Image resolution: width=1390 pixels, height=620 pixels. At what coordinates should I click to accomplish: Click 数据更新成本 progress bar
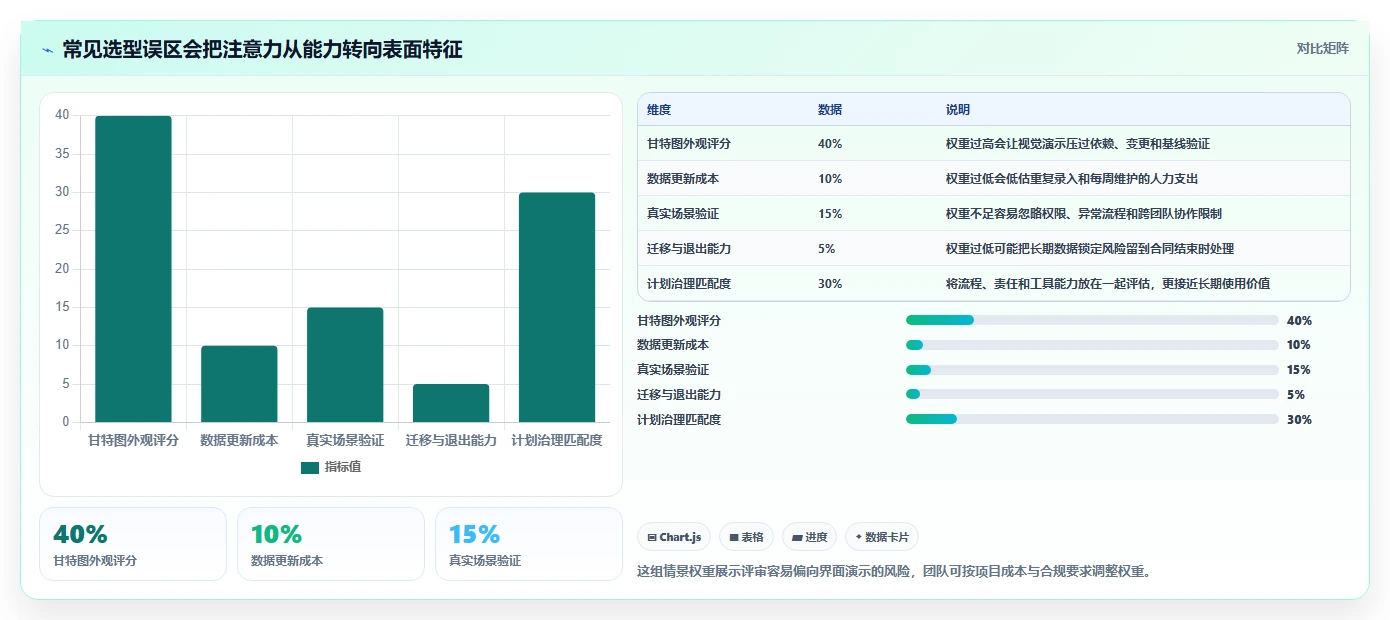[x=1092, y=345]
